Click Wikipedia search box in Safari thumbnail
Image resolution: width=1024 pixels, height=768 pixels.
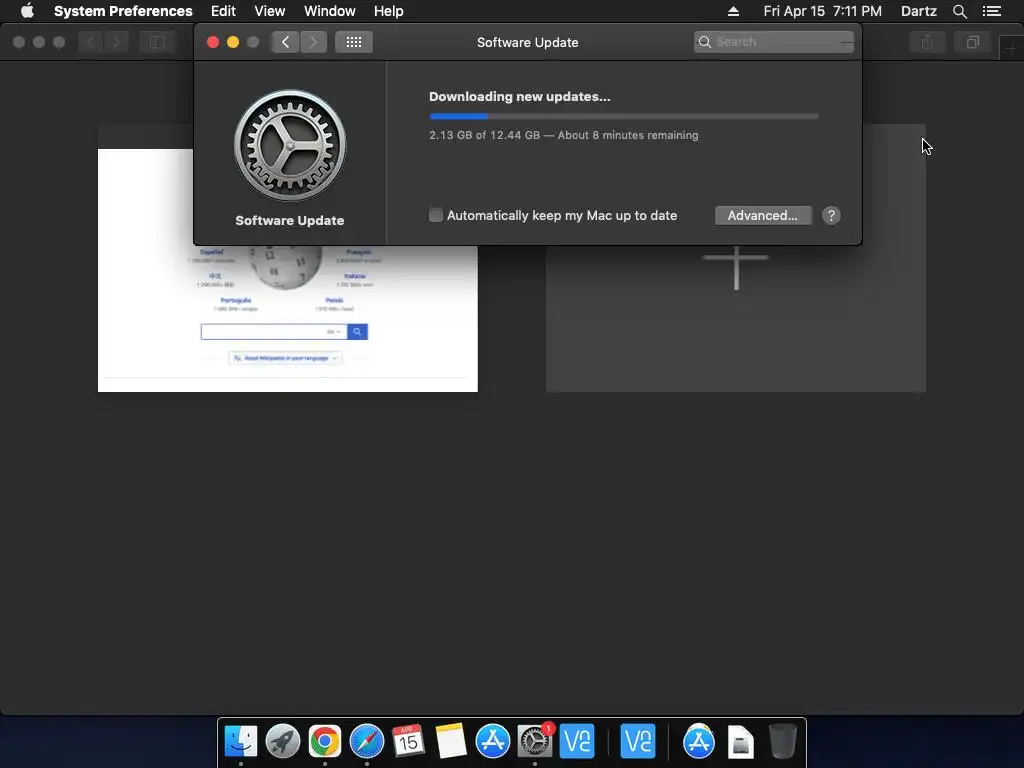point(274,332)
